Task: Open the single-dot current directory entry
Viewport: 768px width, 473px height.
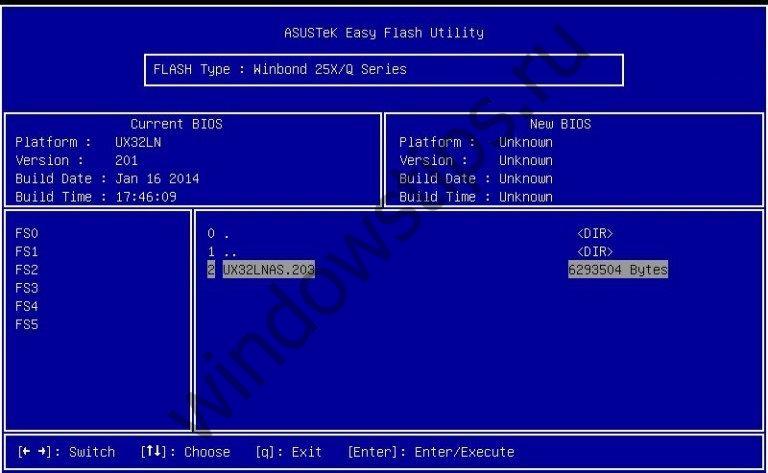Action: (218, 234)
